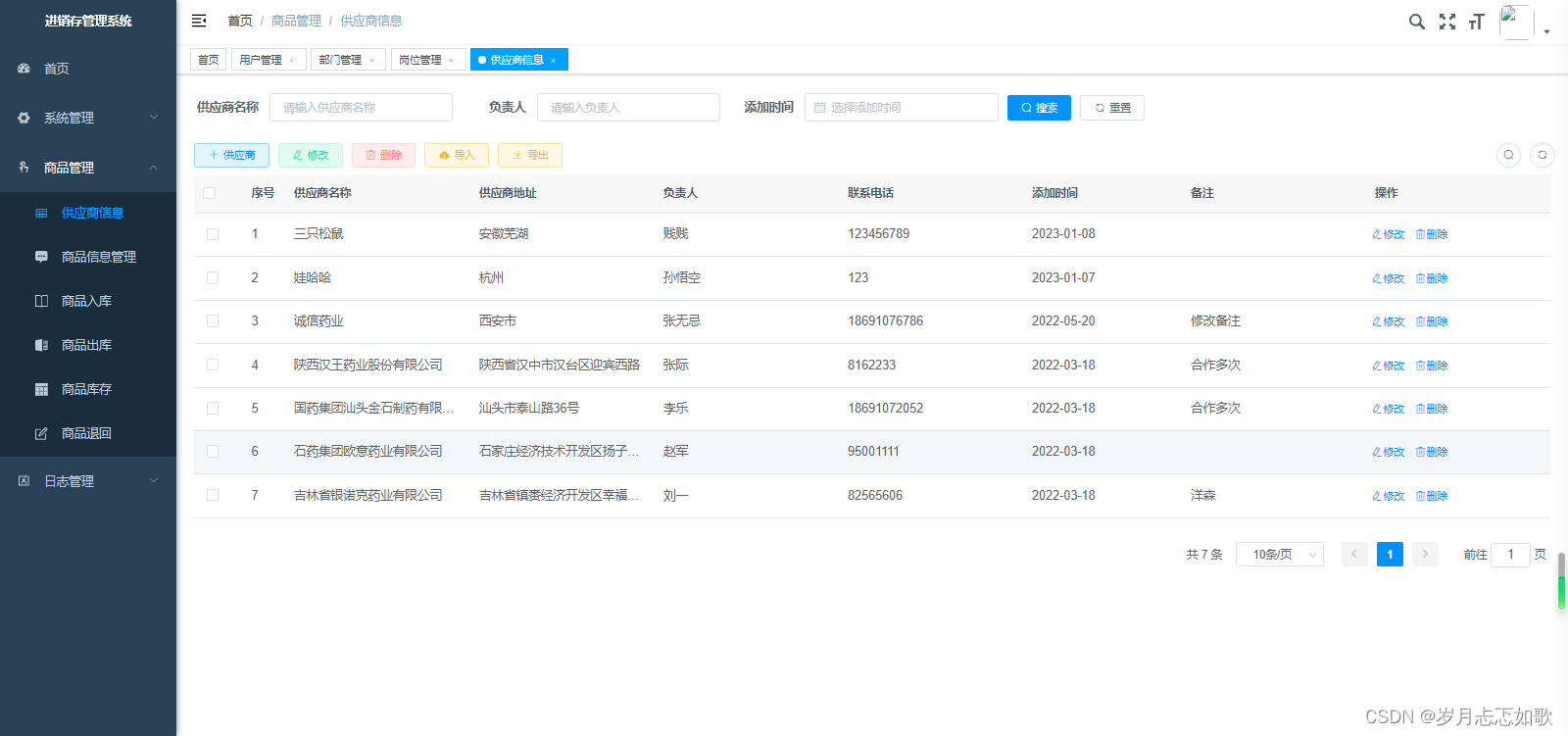
Task: Open the 添加时间 date picker
Action: pyautogui.click(x=902, y=108)
